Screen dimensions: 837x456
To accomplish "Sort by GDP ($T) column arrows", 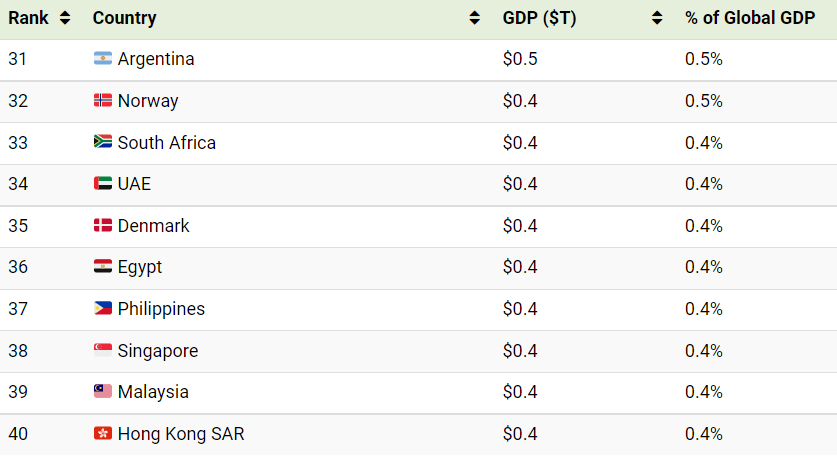I will click(657, 18).
